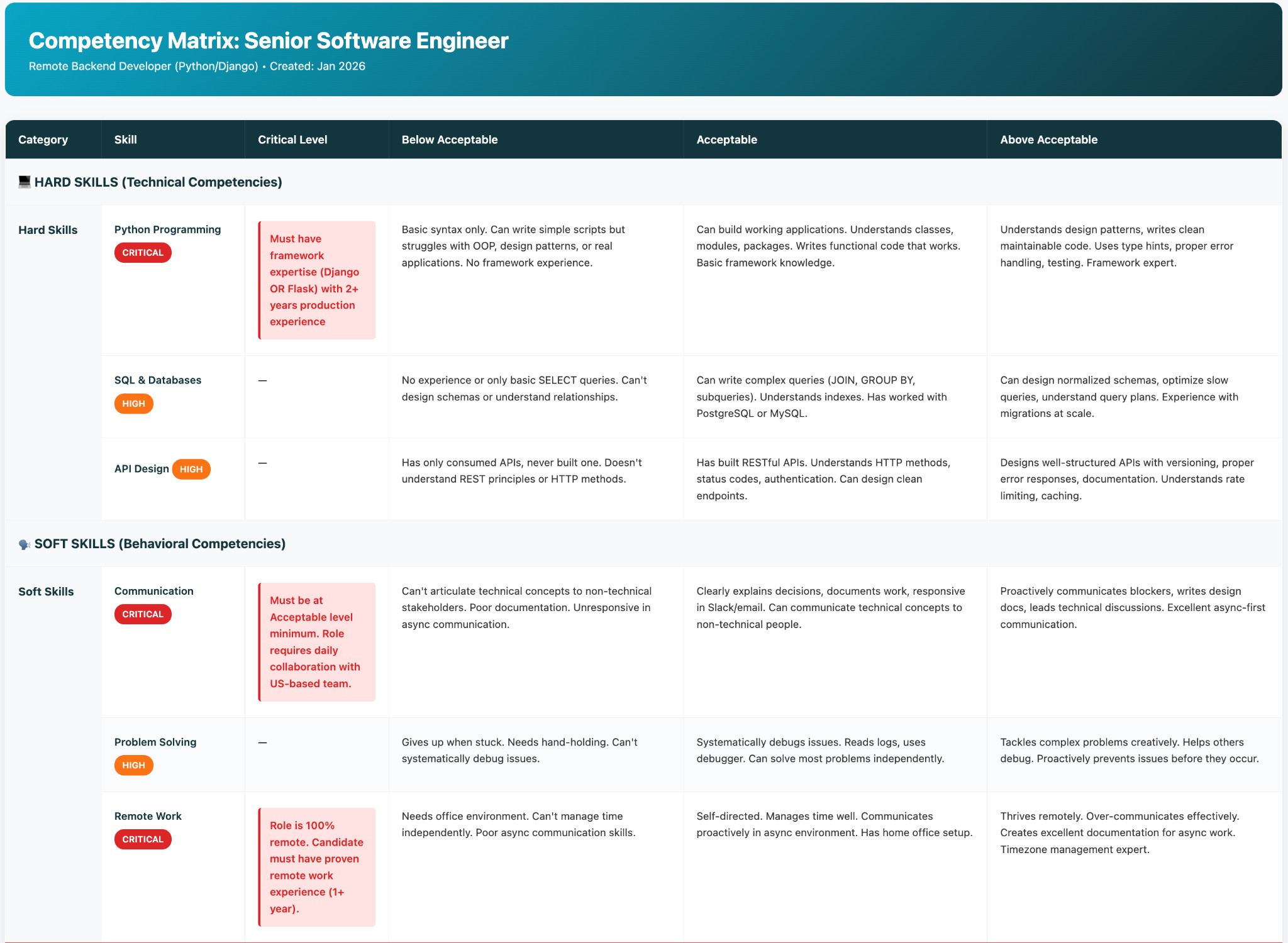Toggle the Python framework requirement note
Screen dimensions: 1288x943
[316, 280]
